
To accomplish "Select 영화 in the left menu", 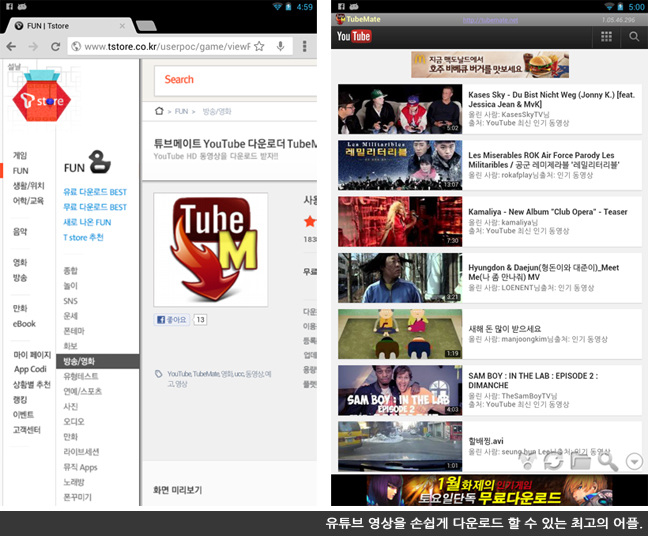I will (x=20, y=262).
